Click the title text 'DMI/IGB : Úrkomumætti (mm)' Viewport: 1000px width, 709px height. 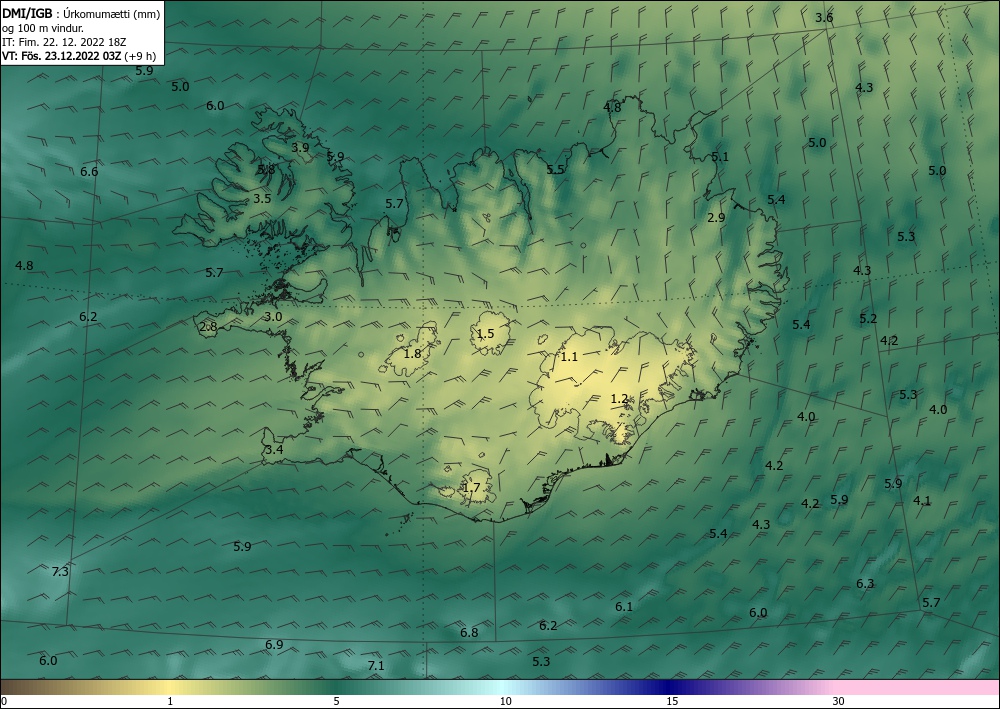tap(81, 14)
